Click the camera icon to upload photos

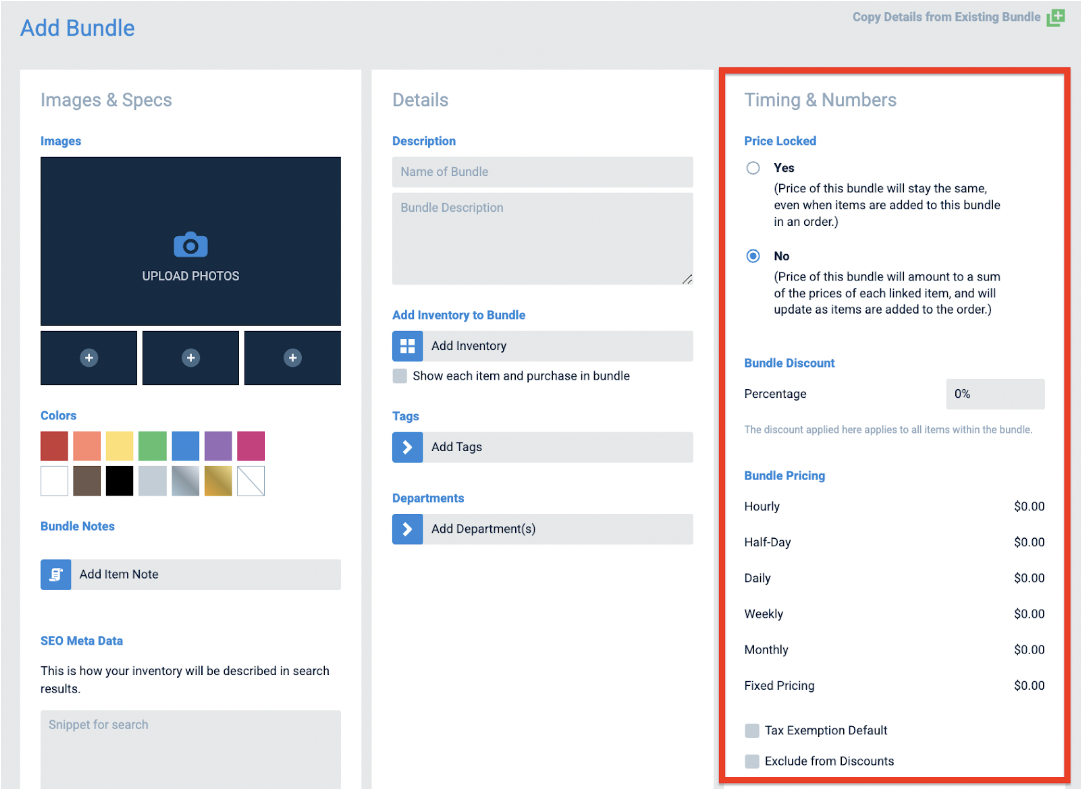coord(190,245)
